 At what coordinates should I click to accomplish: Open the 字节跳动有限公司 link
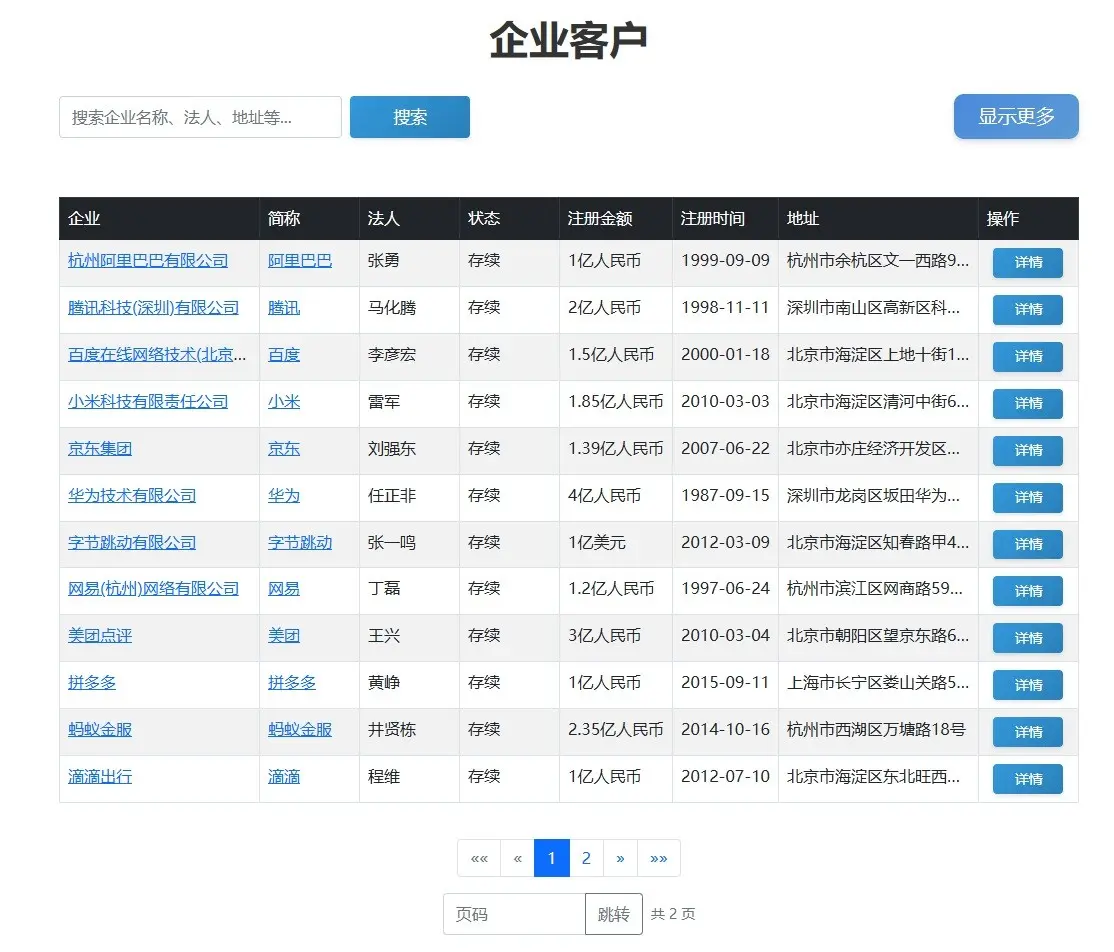(132, 542)
